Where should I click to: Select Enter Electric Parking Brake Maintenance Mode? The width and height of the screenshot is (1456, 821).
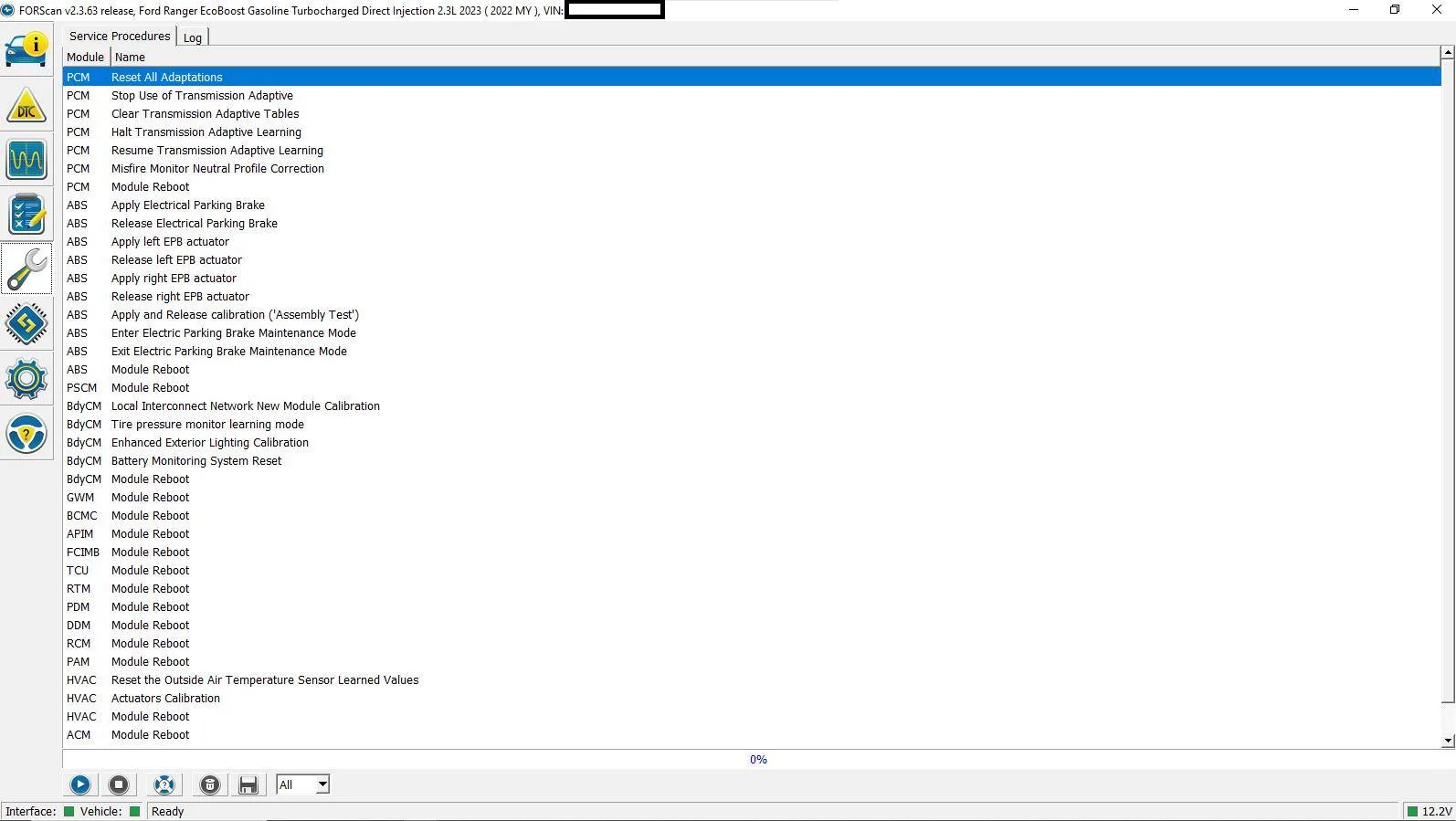(x=752, y=332)
